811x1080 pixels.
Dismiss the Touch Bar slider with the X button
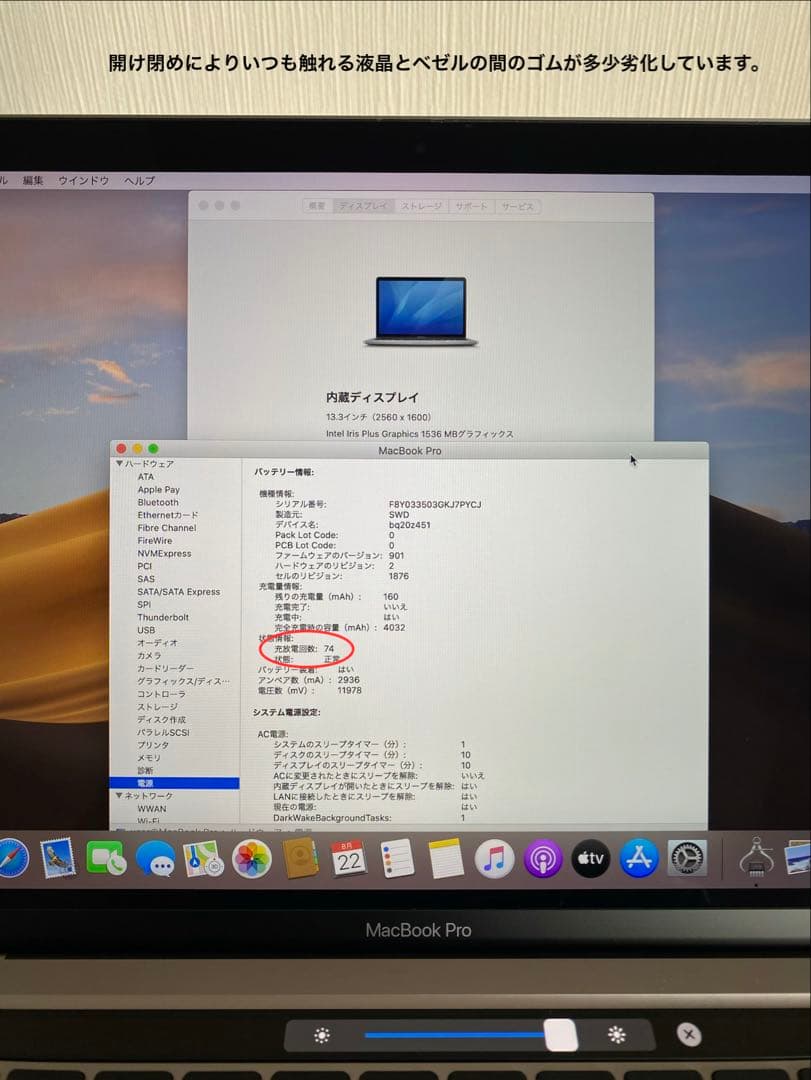690,1036
